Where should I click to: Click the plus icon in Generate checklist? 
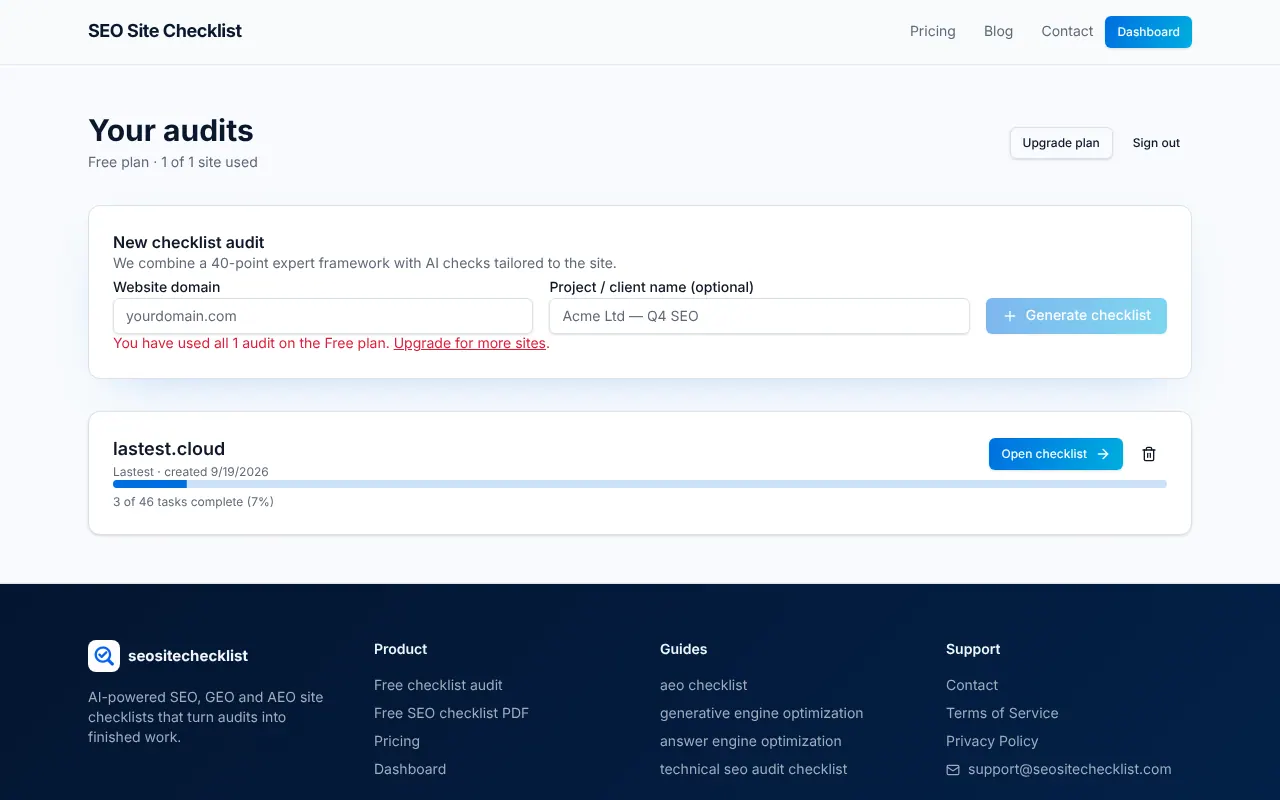tap(1010, 316)
